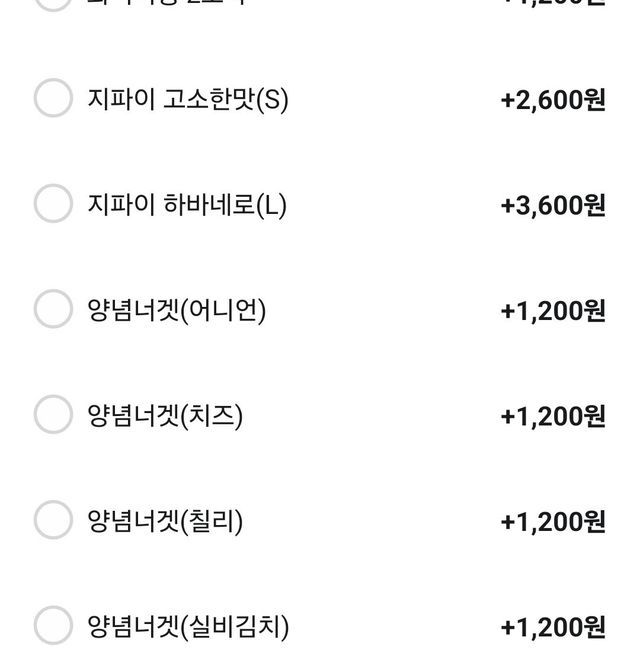Tap the 양념너겟(실비김치) option text
This screenshot has height=672, width=640.
(x=188, y=627)
